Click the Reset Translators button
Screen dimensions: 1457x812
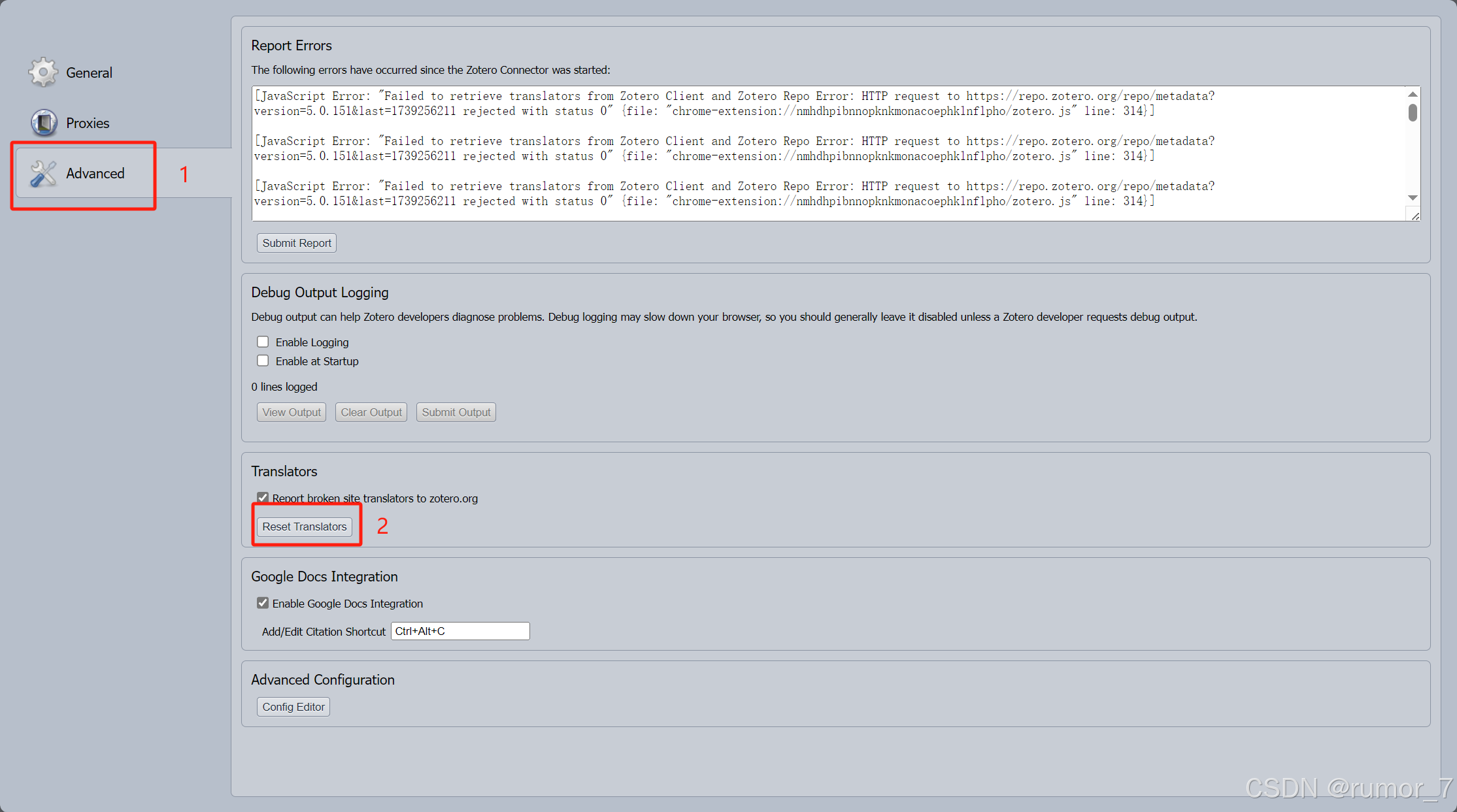click(x=305, y=527)
